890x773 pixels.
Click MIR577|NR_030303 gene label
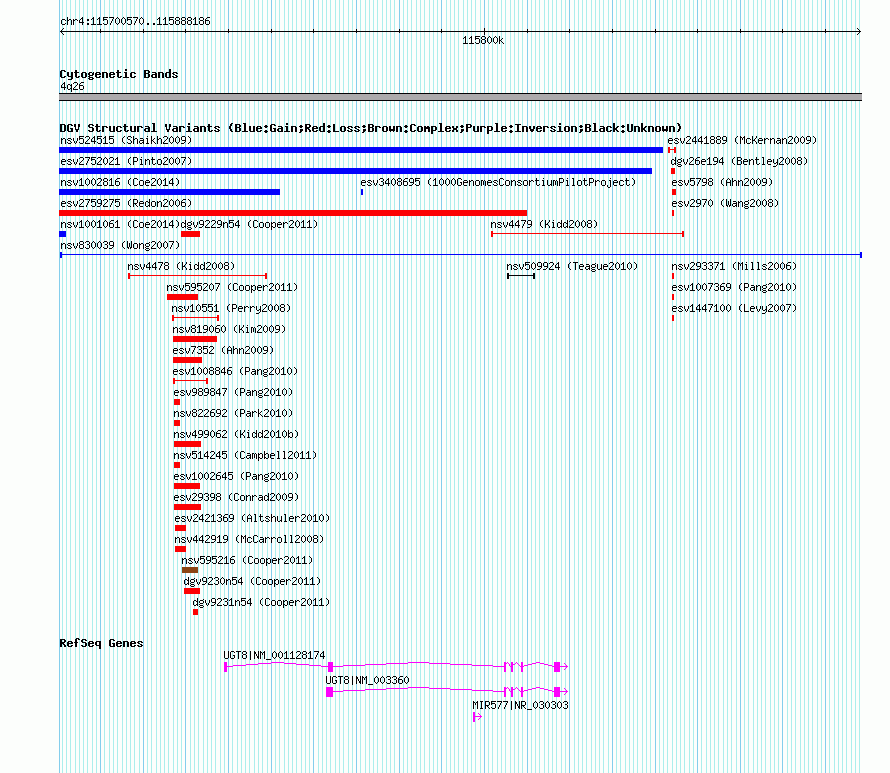pyautogui.click(x=520, y=705)
